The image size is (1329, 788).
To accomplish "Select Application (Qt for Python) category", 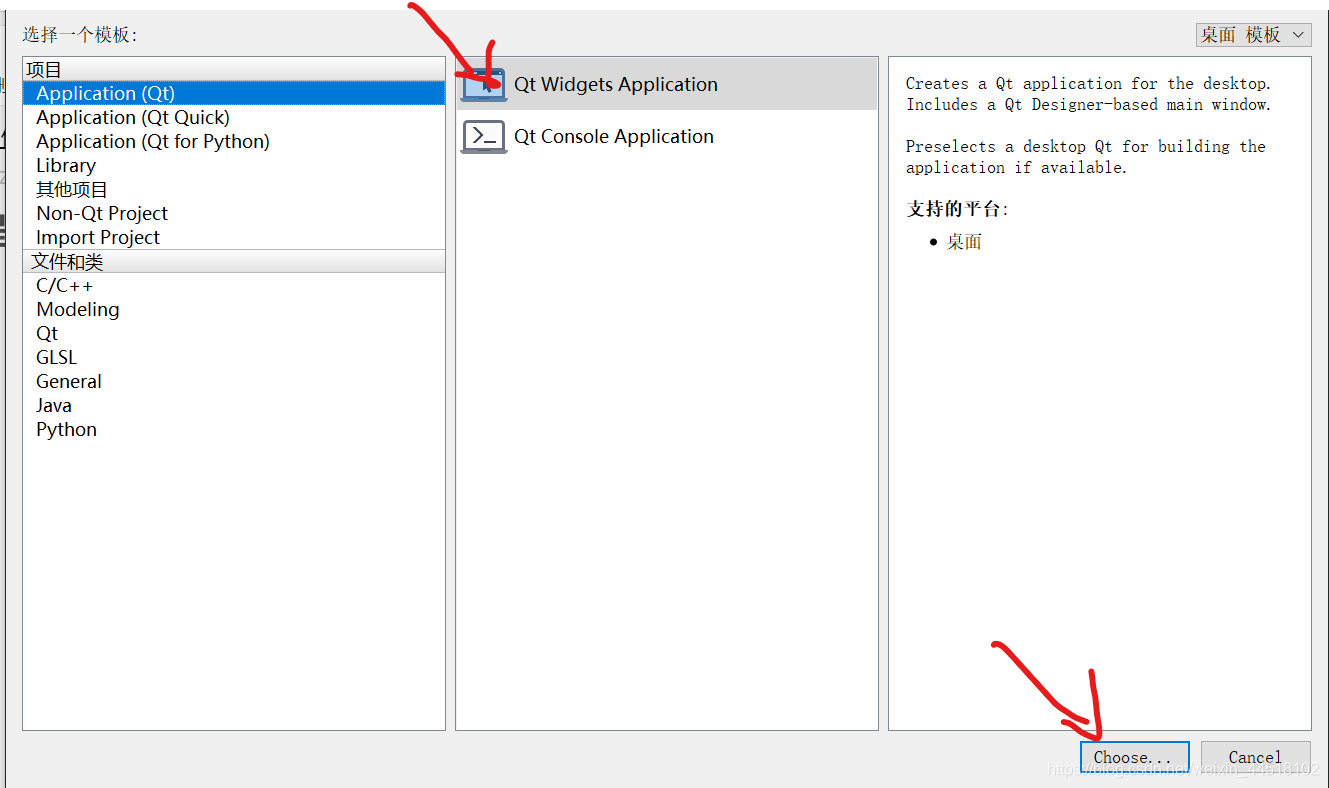I will coord(234,141).
